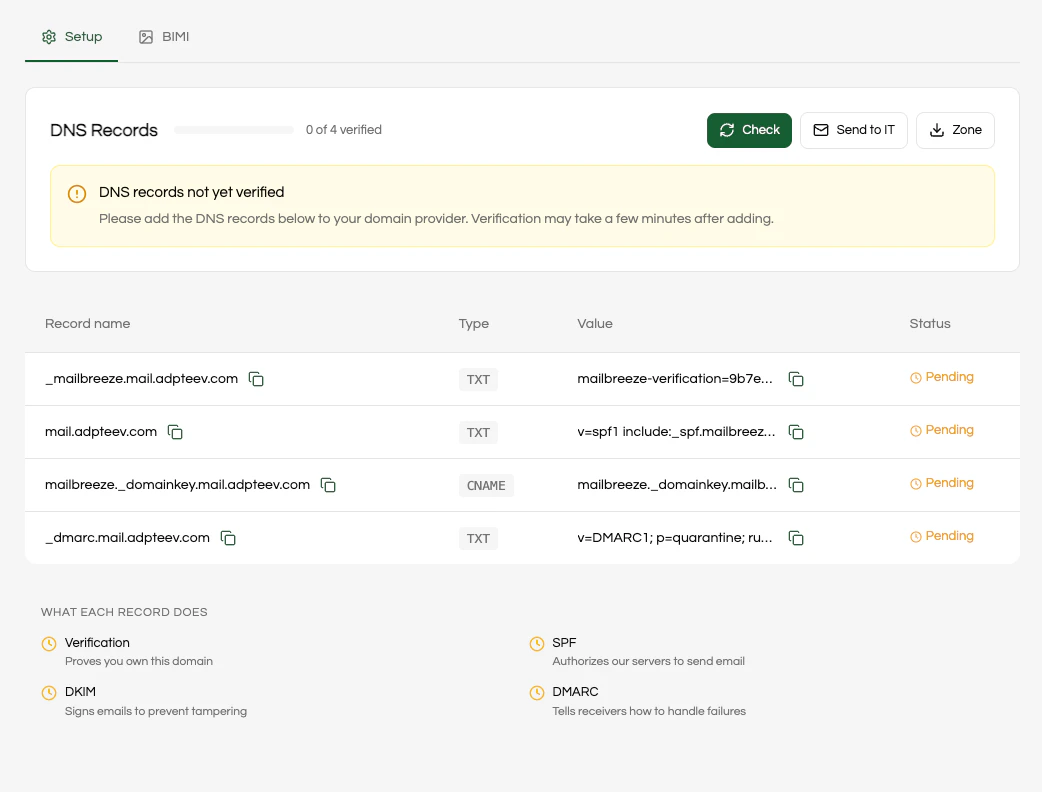1042x792 pixels.
Task: Open the Setup tab
Action: click(x=72, y=37)
